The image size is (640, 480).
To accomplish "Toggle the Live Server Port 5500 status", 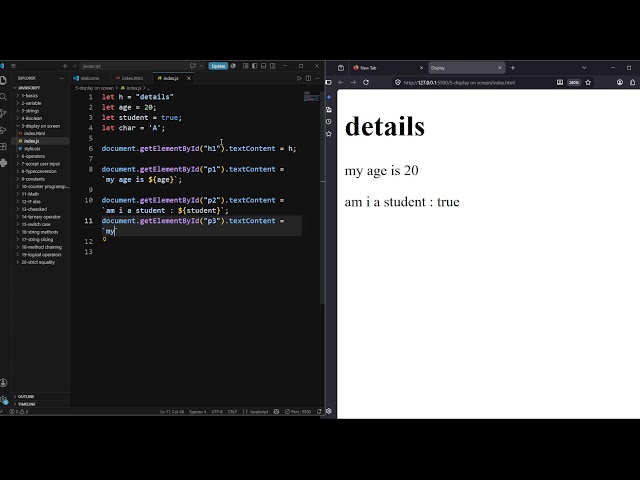I will click(298, 411).
